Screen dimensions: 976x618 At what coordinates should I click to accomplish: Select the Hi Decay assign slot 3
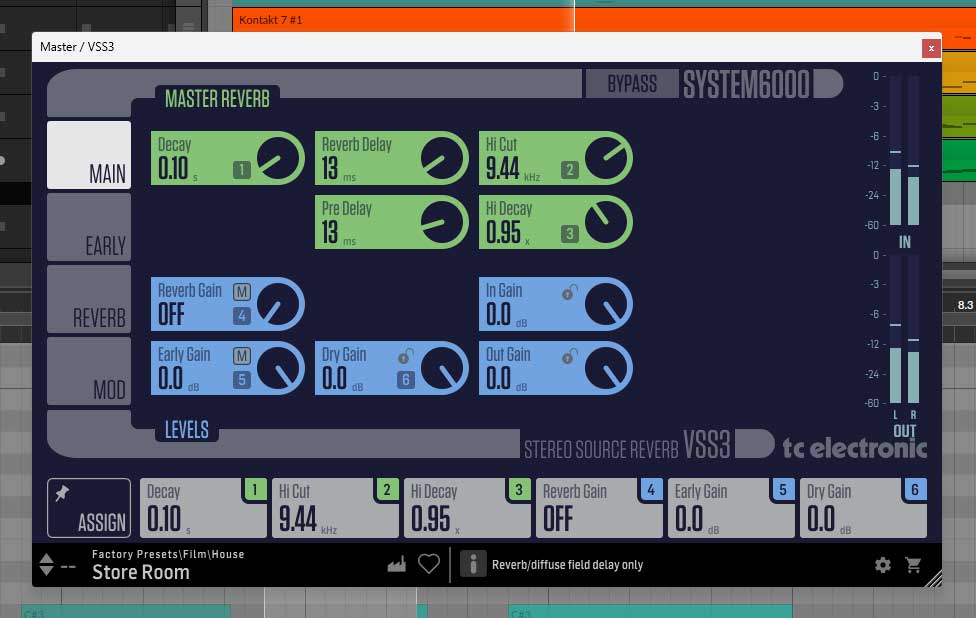click(x=467, y=508)
